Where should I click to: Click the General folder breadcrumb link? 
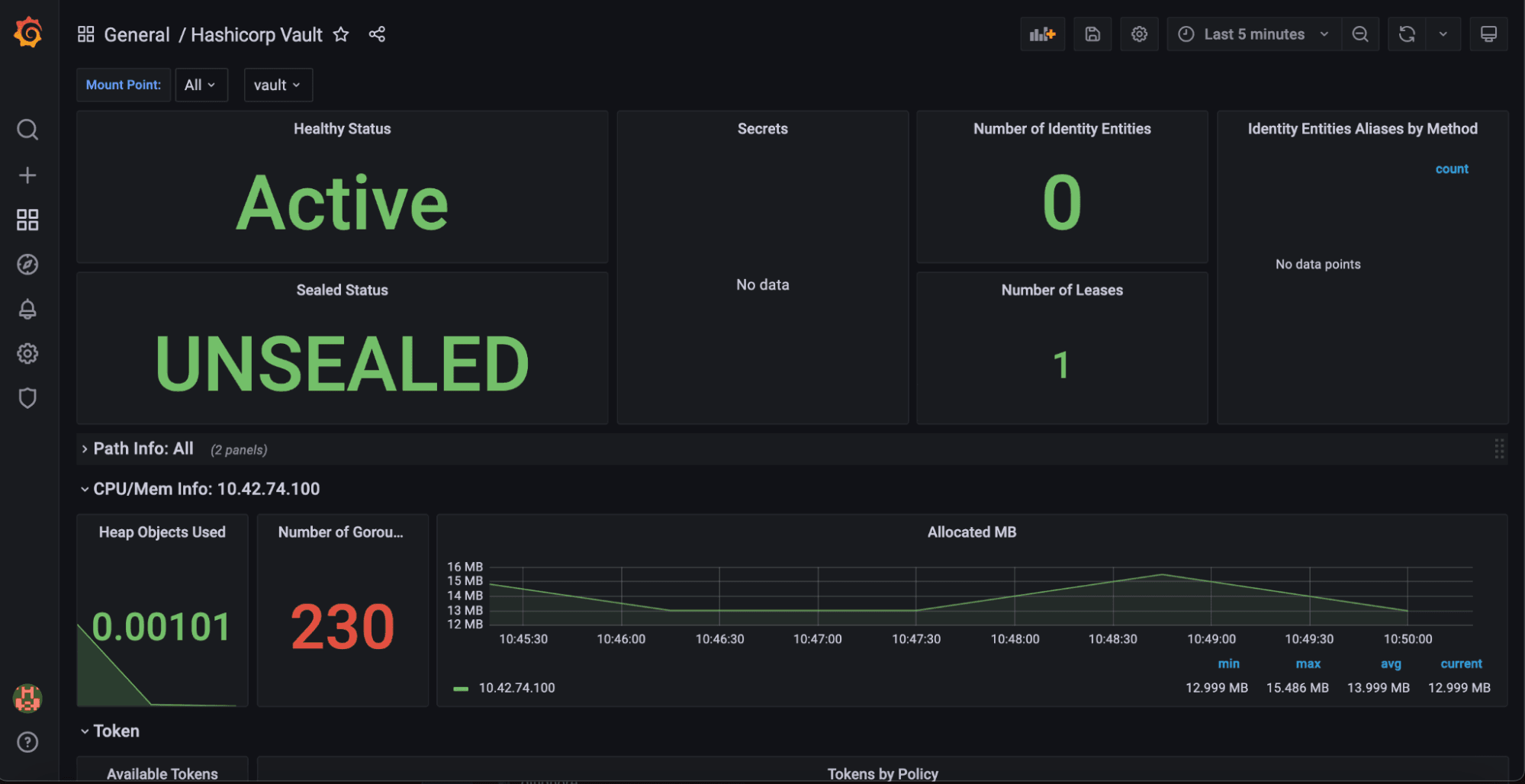pos(137,35)
